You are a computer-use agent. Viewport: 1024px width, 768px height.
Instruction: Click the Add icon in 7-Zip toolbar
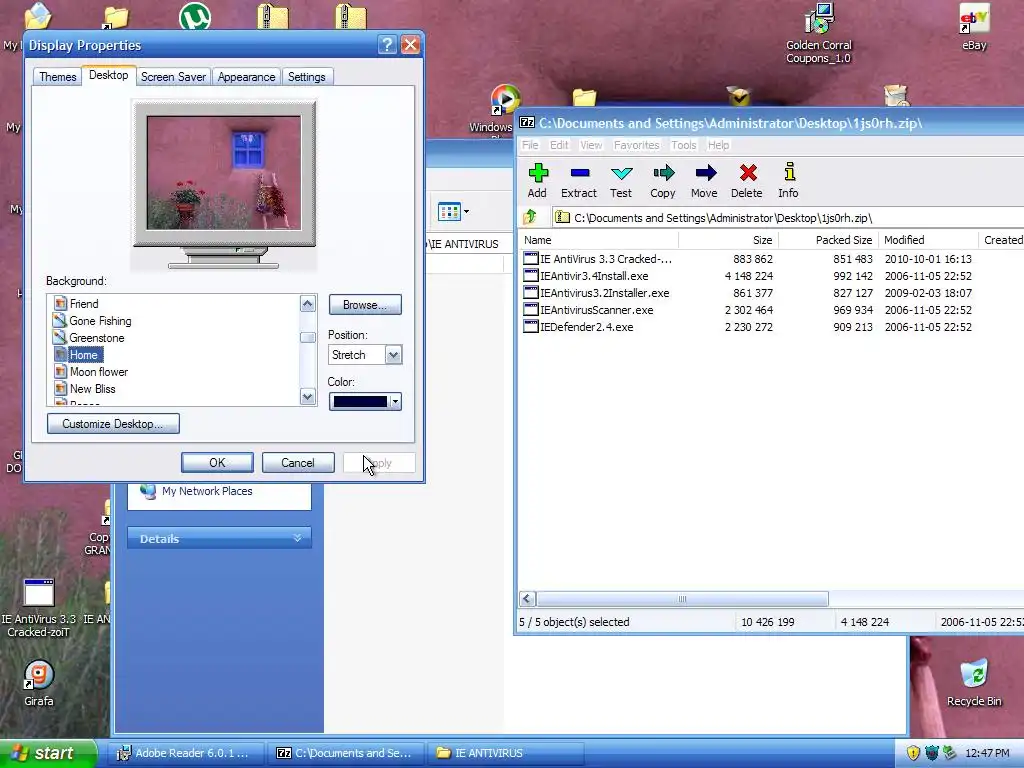[538, 173]
